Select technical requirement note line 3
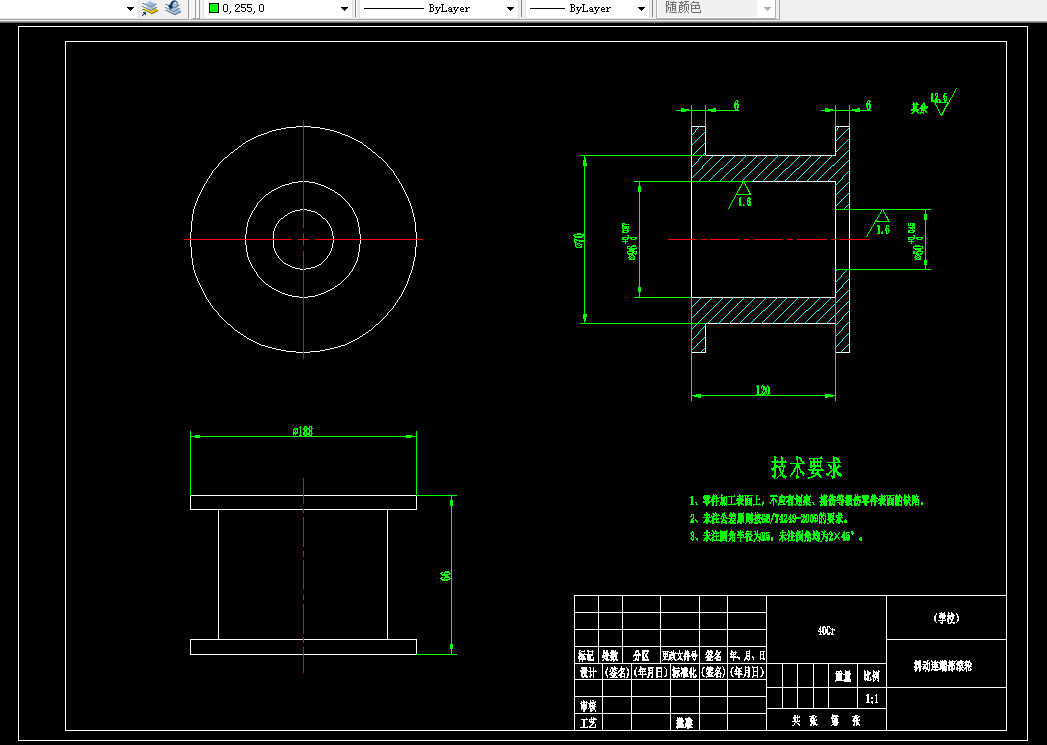Screen dimensions: 1047x745 pyautogui.click(x=777, y=536)
